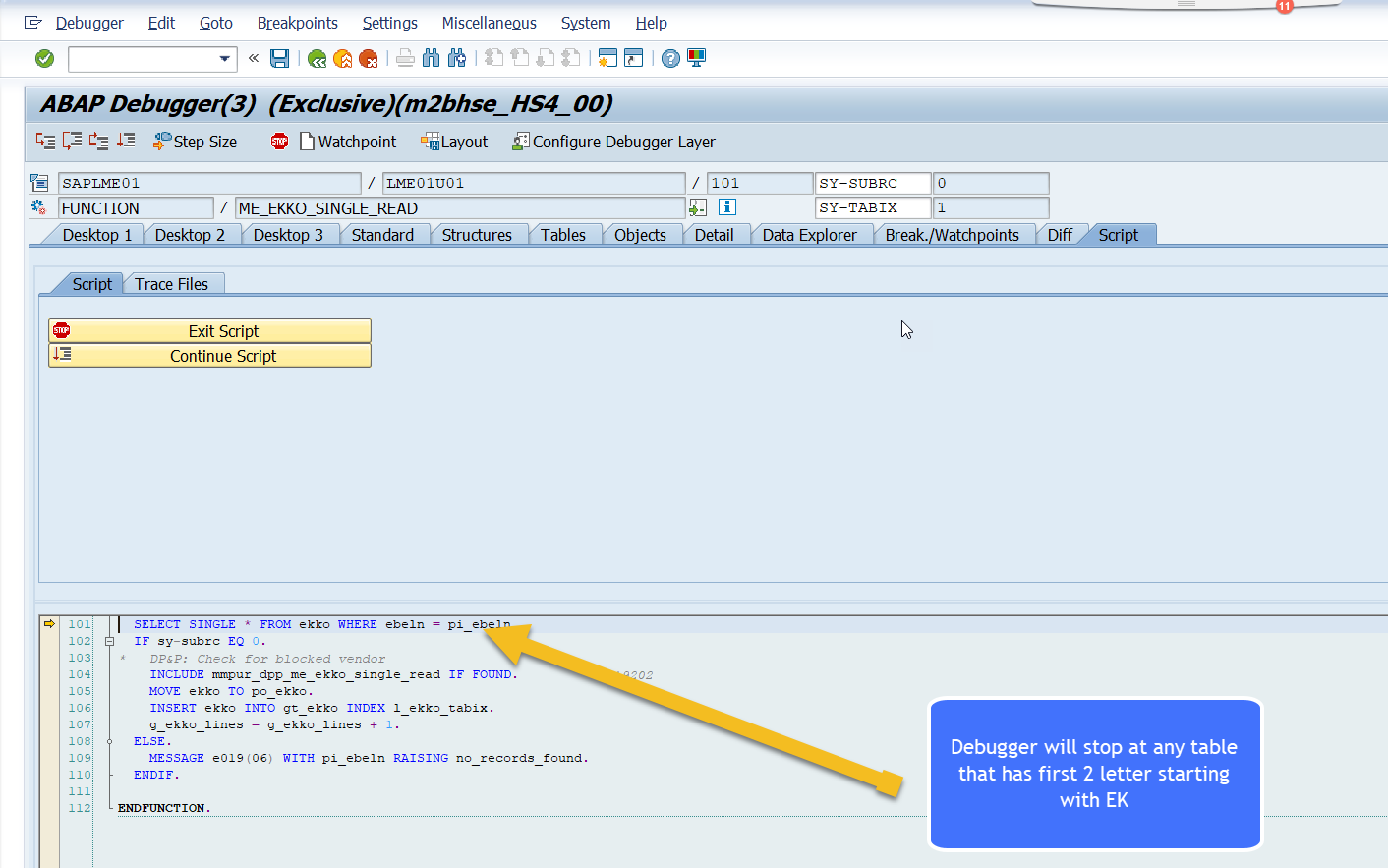Click the SY-SUBRC system variable field
The height and width of the screenshot is (868, 1388).
point(873,183)
